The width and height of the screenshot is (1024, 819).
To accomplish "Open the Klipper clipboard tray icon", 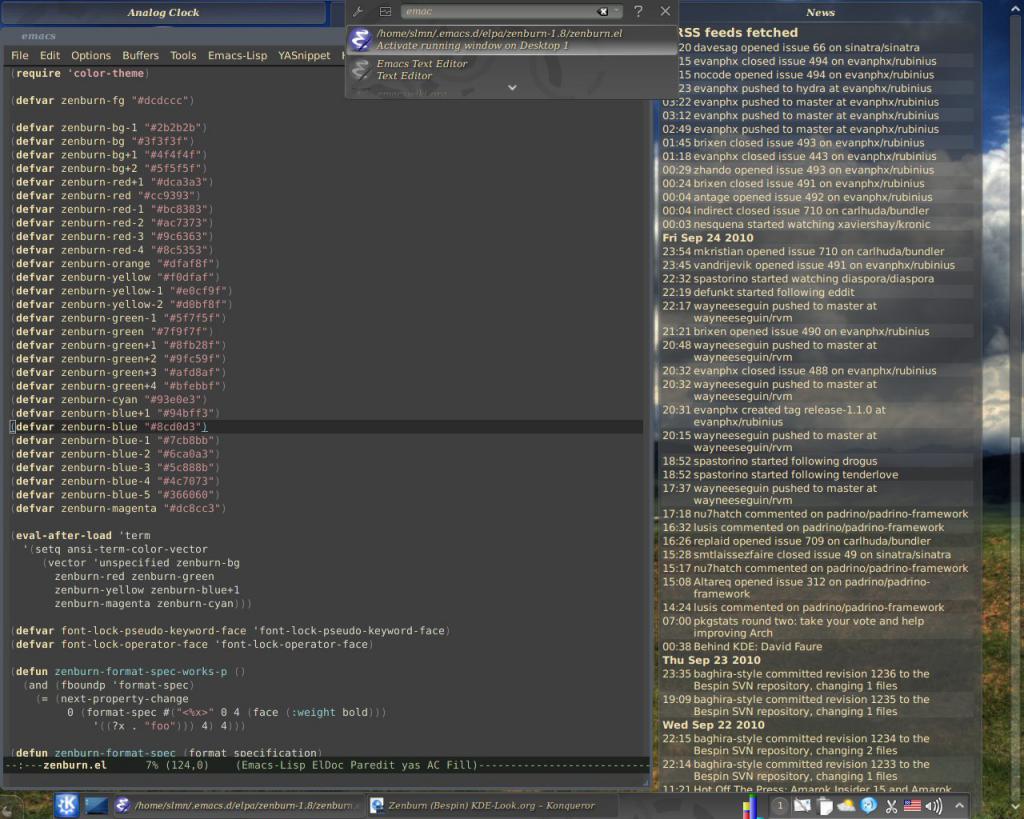I will coord(825,806).
